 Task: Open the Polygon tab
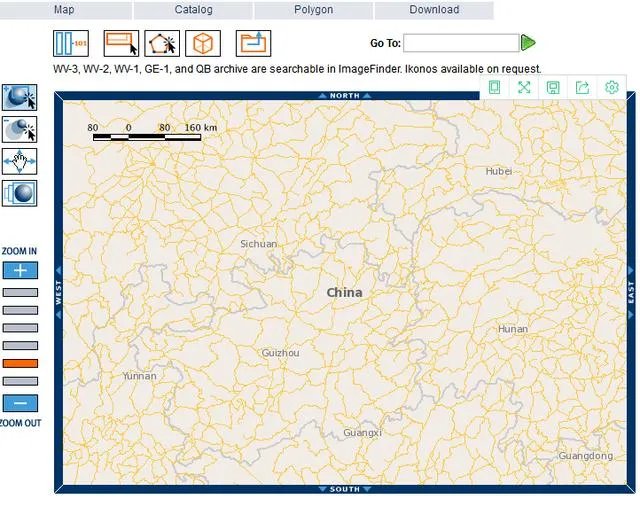313,10
